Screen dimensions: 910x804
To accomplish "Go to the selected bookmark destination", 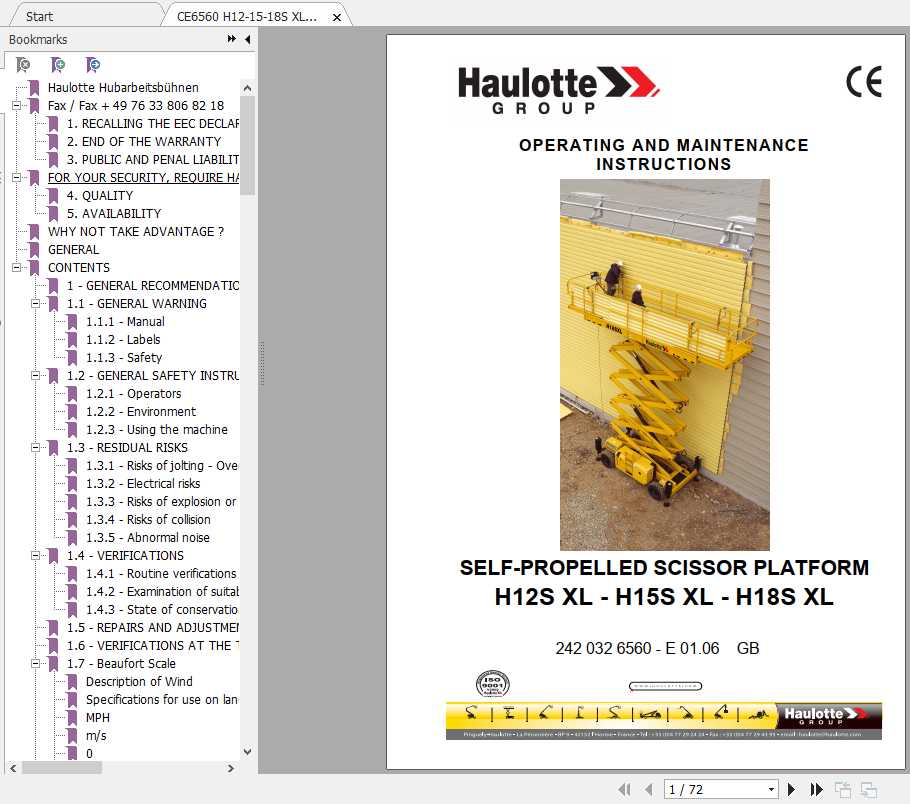I will [92, 64].
